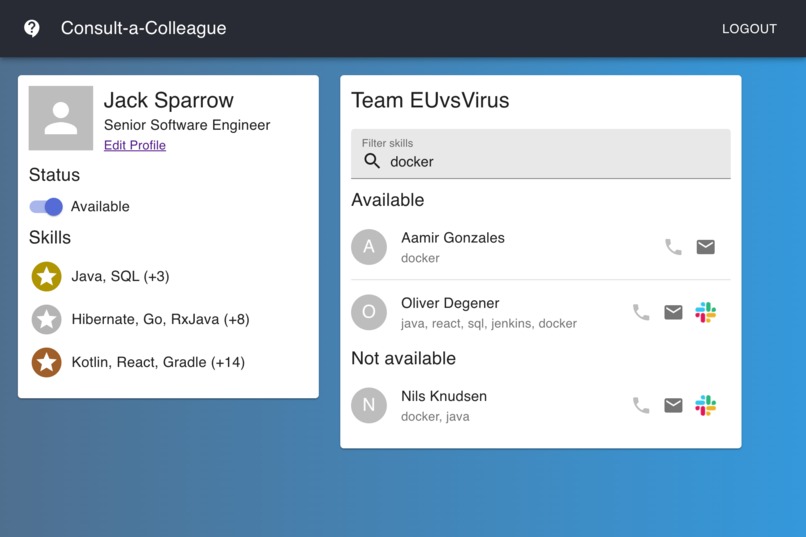Toggle the Available status switch

pyautogui.click(x=46, y=207)
